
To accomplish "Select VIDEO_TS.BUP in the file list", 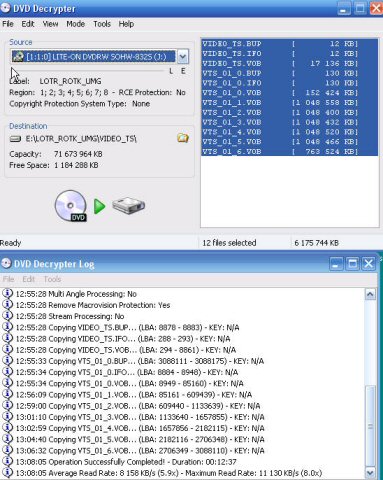I will coord(289,44).
